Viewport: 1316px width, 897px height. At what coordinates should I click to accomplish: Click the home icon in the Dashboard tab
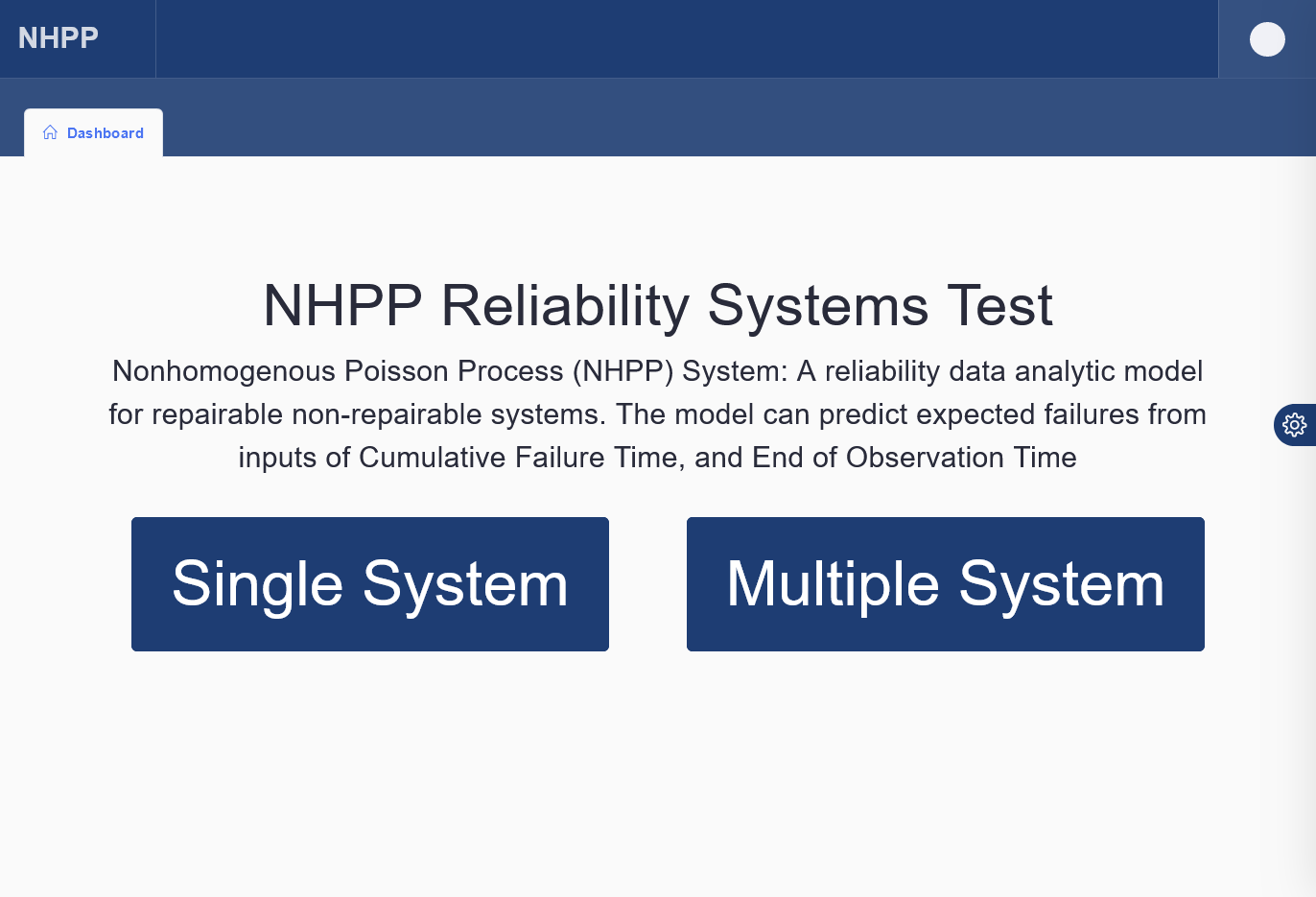tap(50, 132)
